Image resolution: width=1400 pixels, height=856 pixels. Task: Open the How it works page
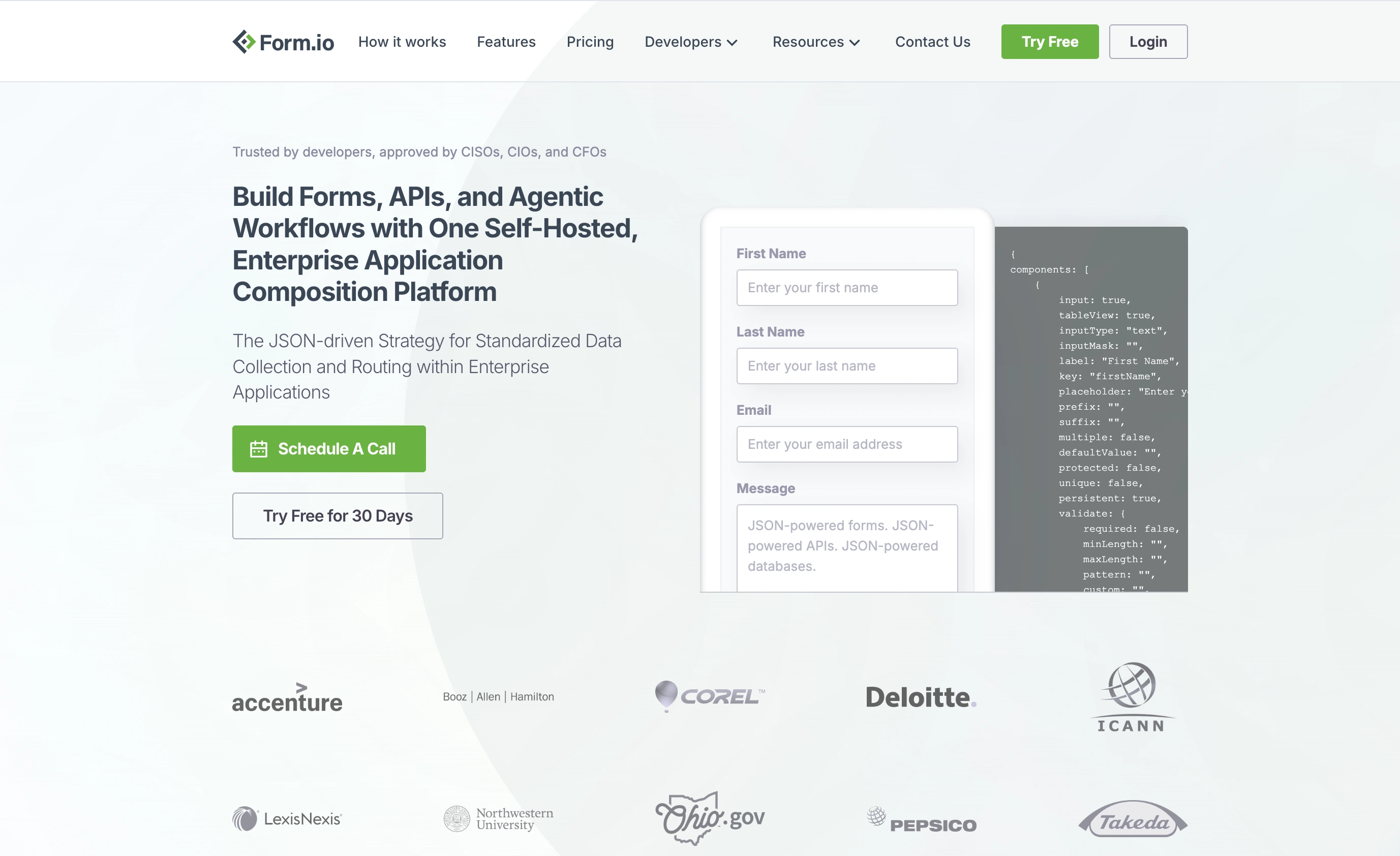click(402, 42)
